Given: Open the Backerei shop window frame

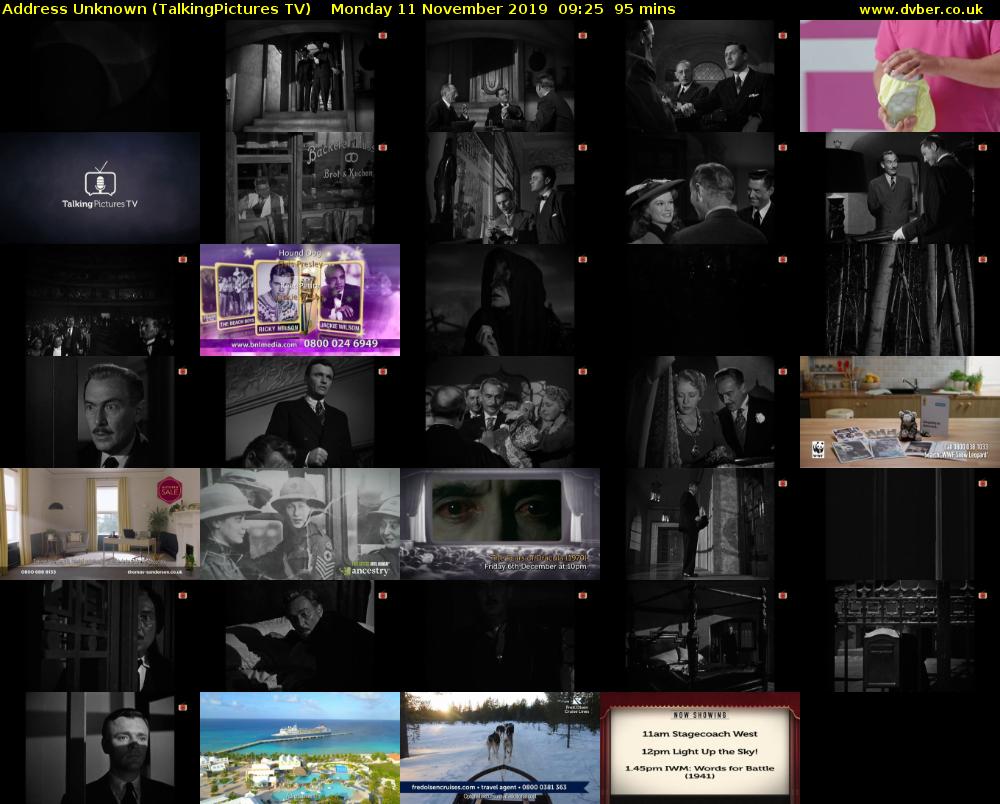Looking at the screenshot, I should (x=300, y=187).
